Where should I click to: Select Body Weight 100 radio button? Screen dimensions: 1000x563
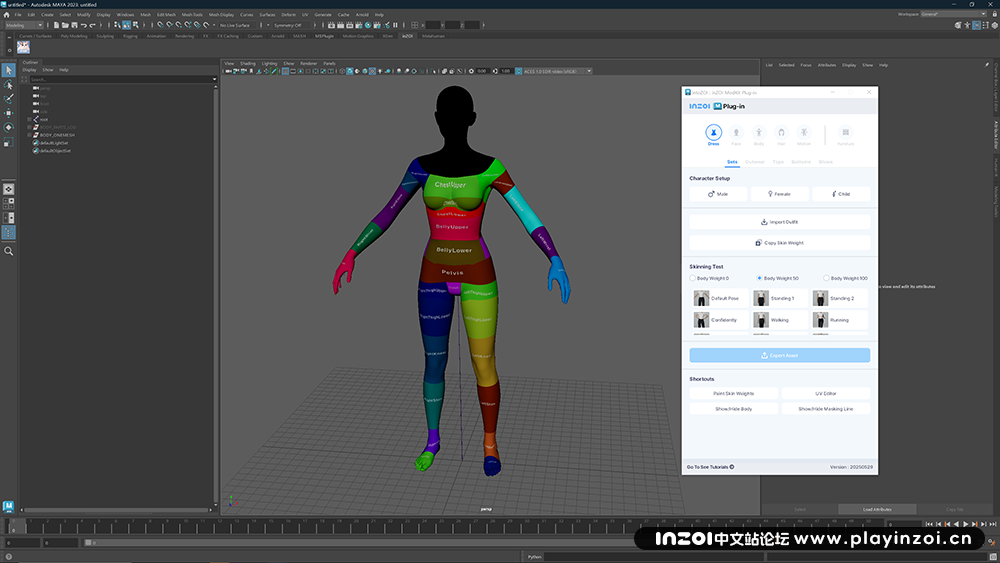[x=826, y=278]
